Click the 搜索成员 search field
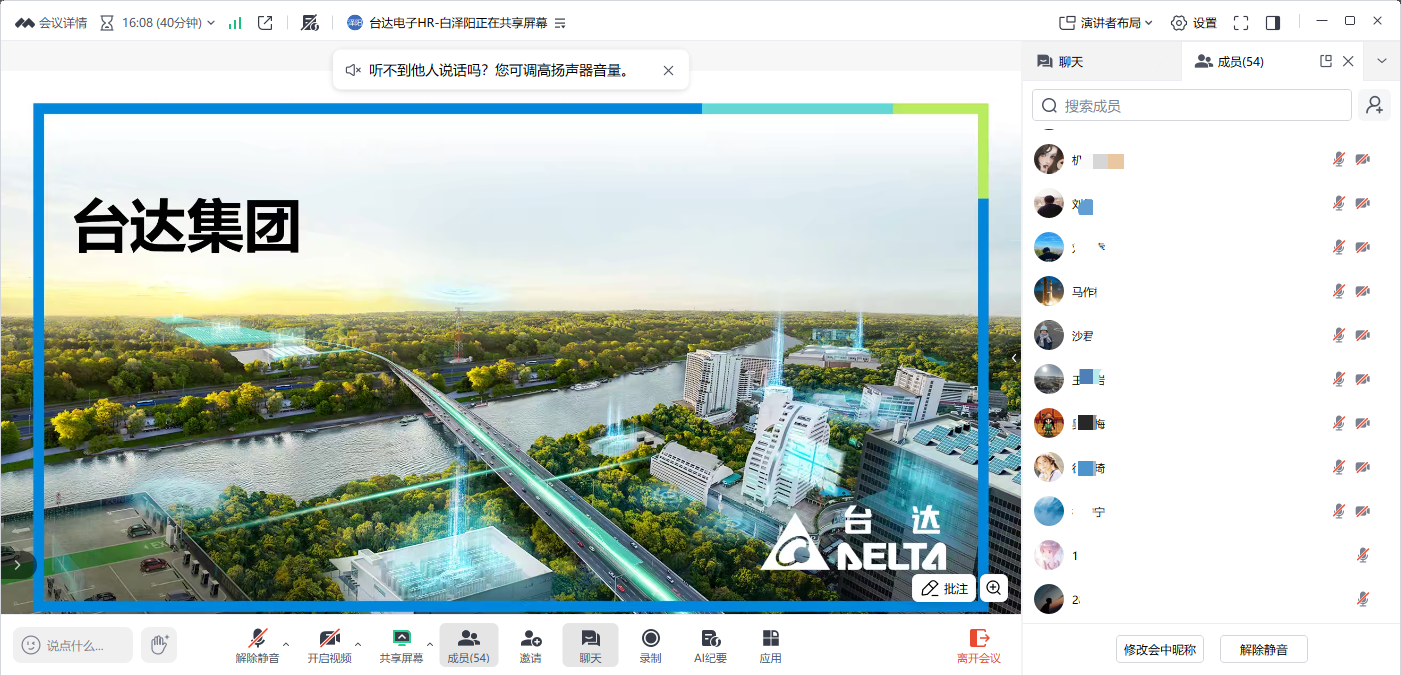Viewport: 1401px width, 676px height. pos(1193,105)
